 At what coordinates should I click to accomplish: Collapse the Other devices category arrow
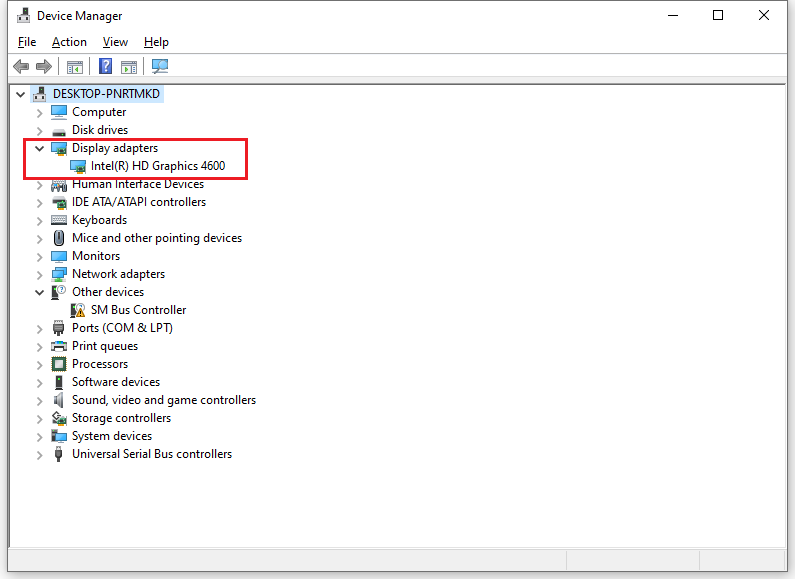(40, 293)
